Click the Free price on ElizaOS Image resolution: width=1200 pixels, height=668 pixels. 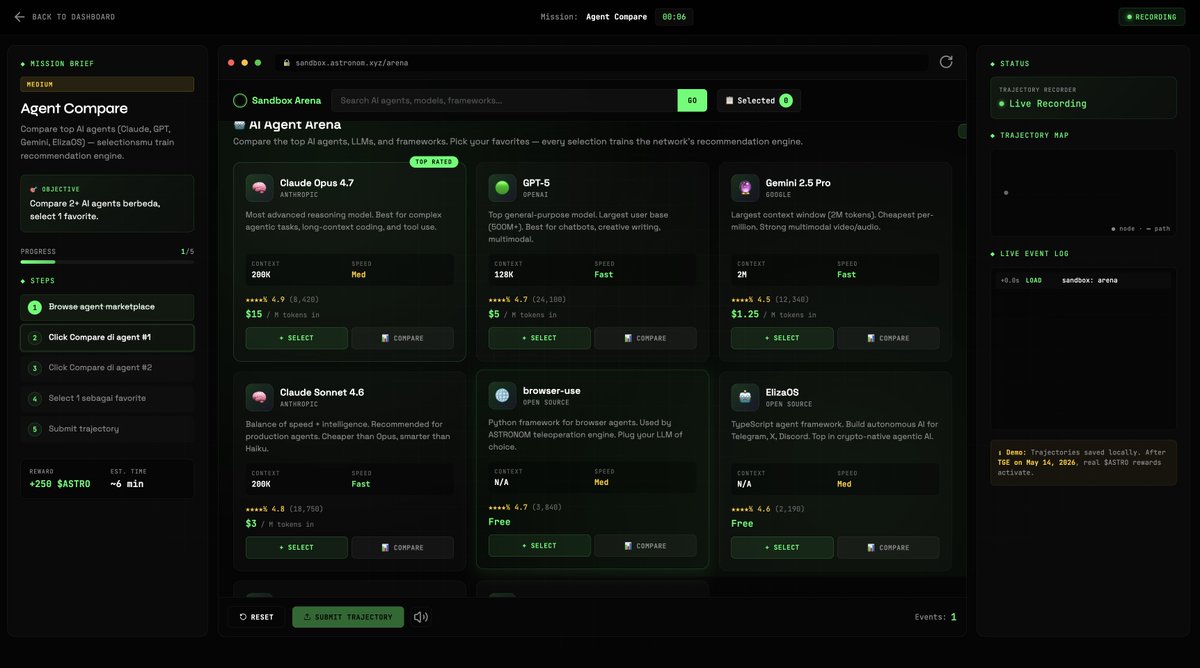coord(742,524)
